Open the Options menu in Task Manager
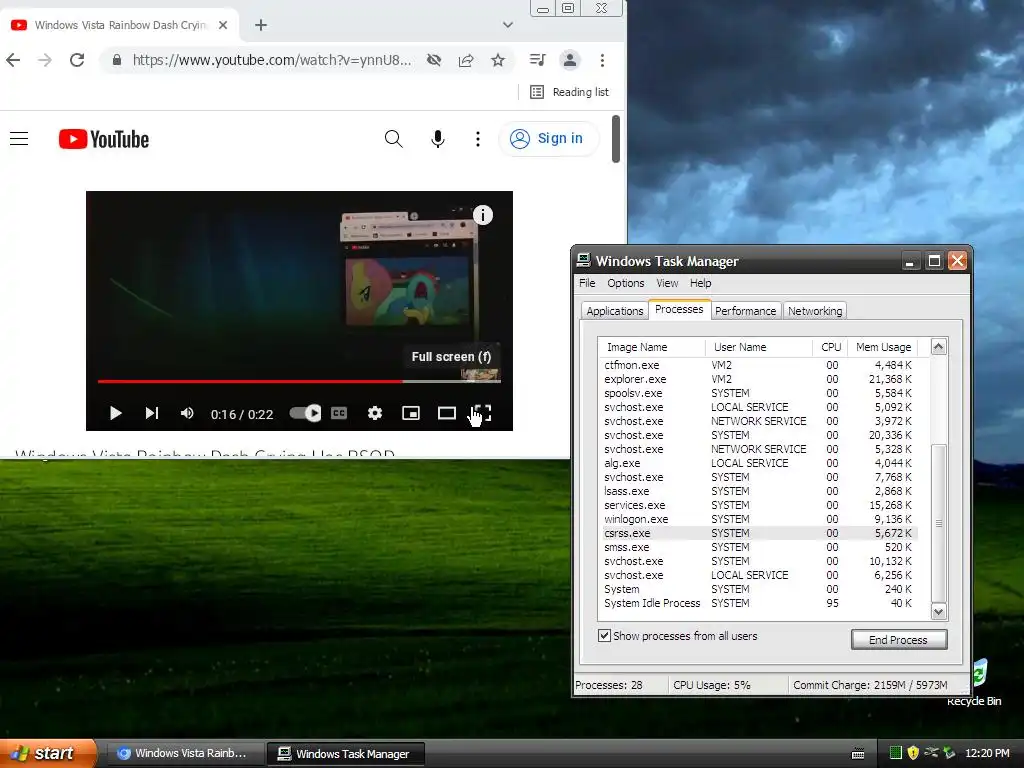Viewport: 1024px width, 768px height. point(626,283)
